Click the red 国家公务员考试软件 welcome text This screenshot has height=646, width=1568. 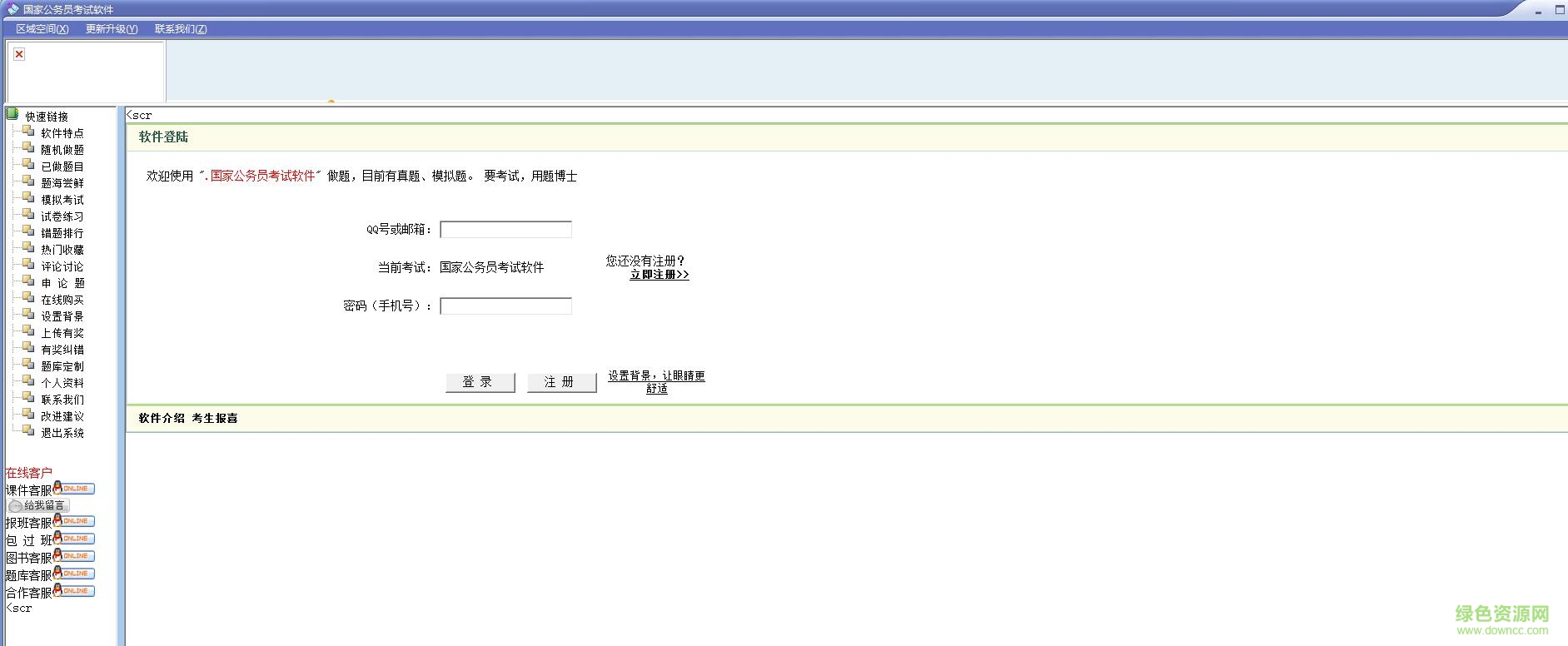263,176
